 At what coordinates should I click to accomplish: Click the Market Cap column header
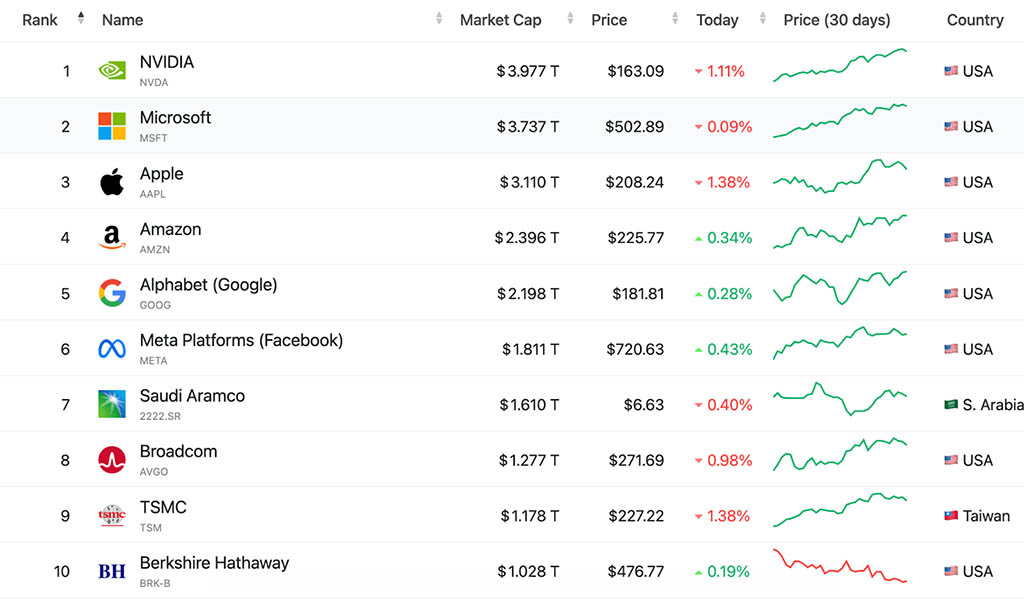coord(500,20)
